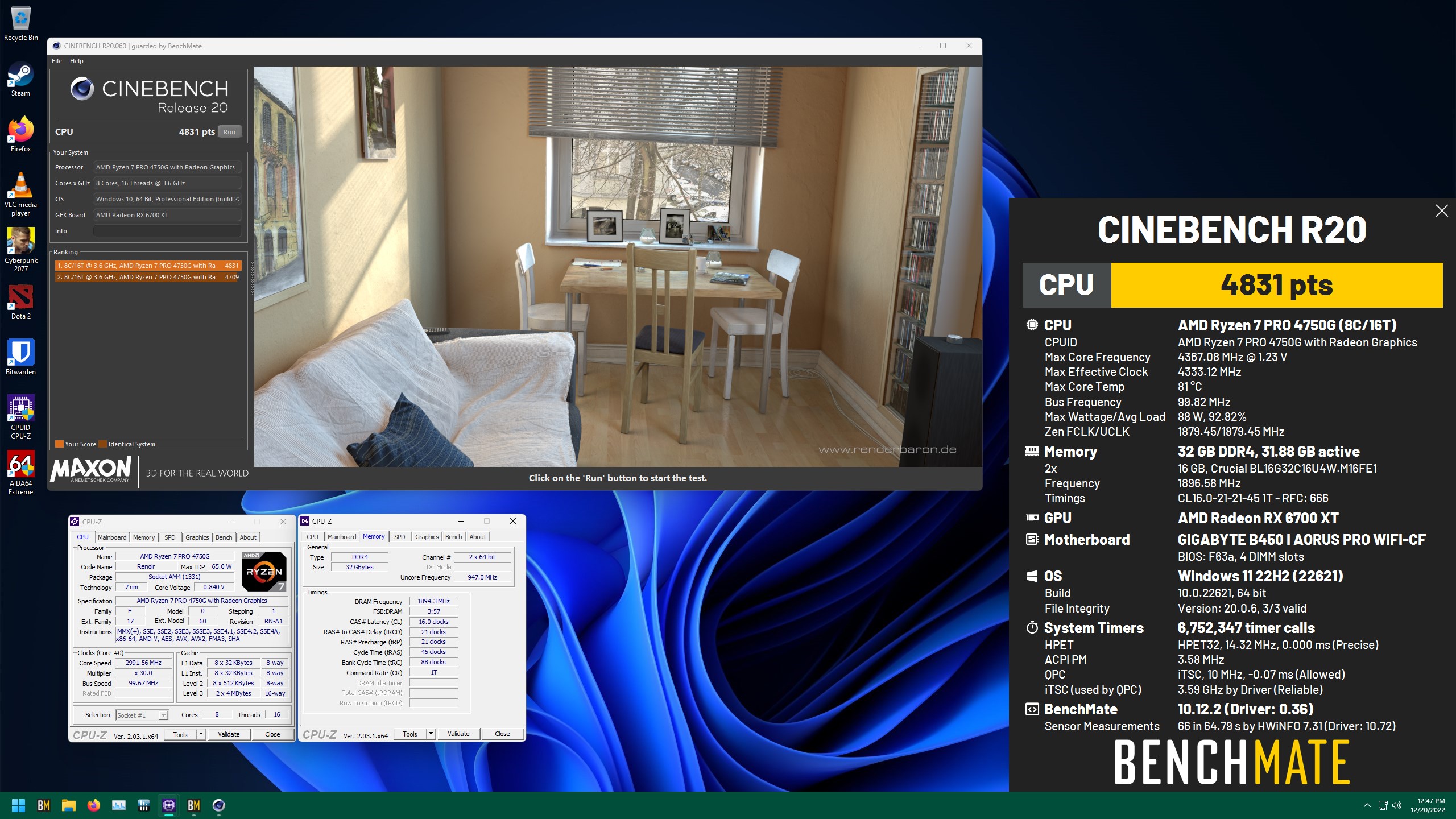Click Close button in CPU-Z memory window
The width and height of the screenshot is (1456, 819).
502,734
